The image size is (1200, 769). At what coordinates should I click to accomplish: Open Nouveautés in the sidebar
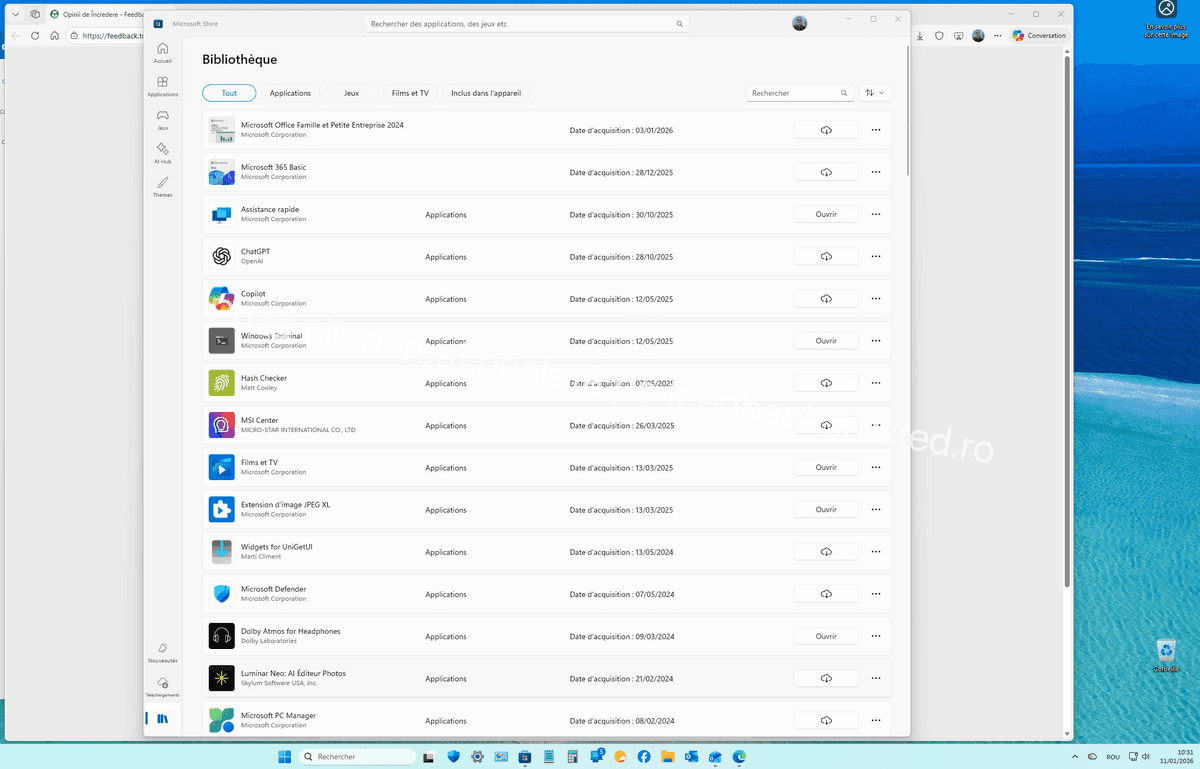(162, 652)
